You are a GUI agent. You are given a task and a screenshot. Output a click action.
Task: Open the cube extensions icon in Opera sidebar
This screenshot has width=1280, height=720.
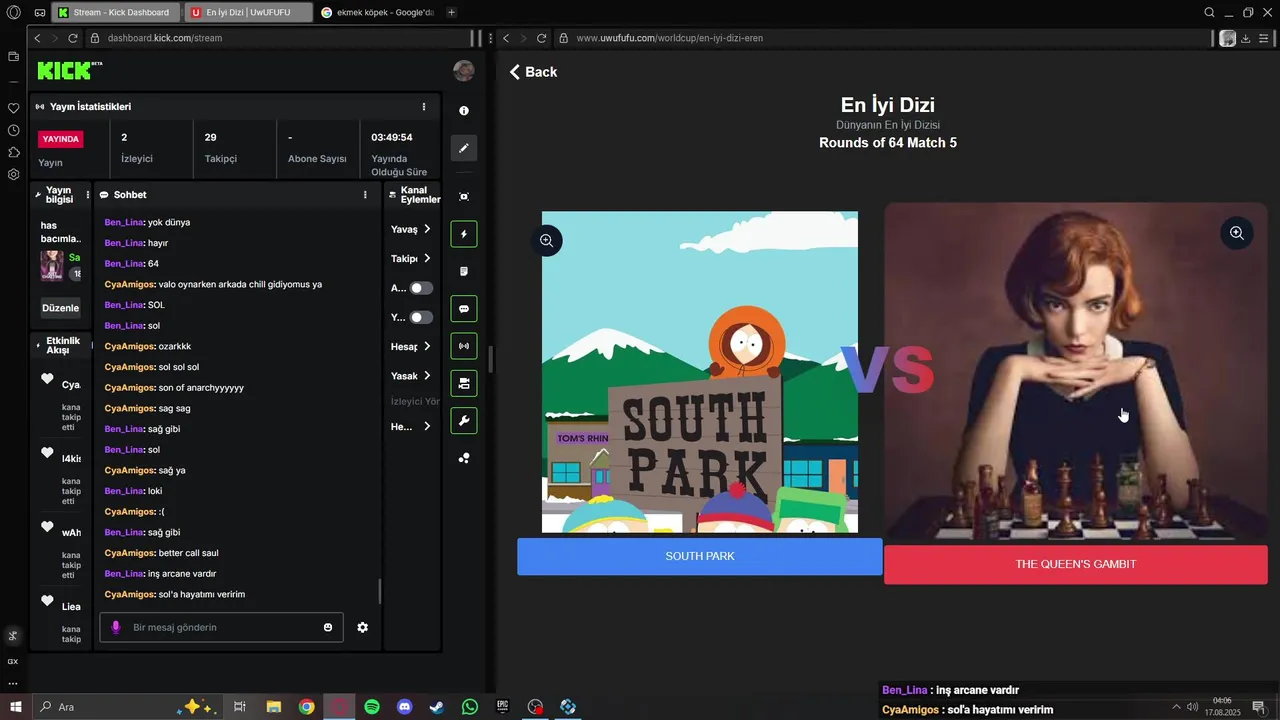pos(13,152)
